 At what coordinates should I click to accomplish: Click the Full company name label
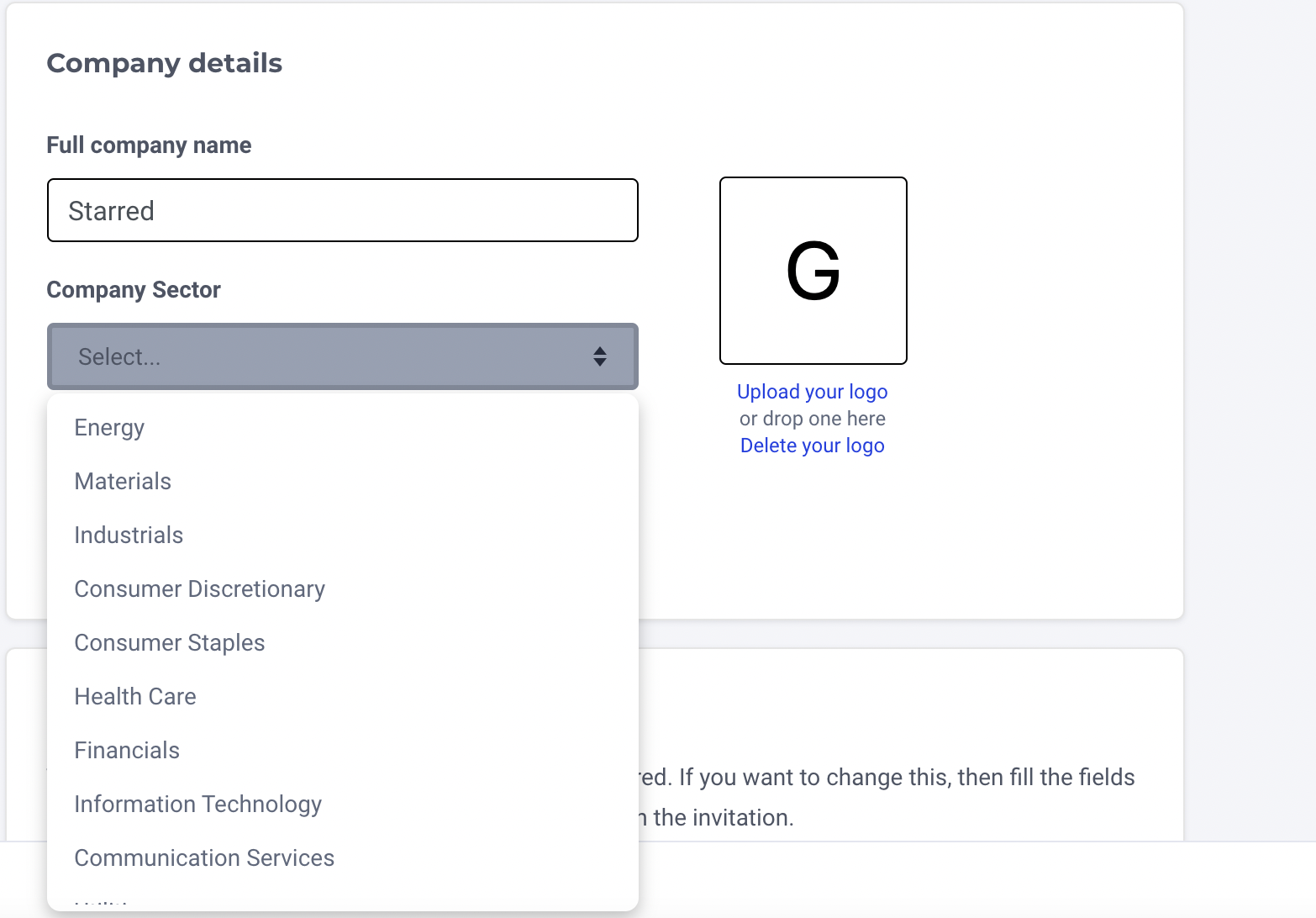(x=149, y=145)
